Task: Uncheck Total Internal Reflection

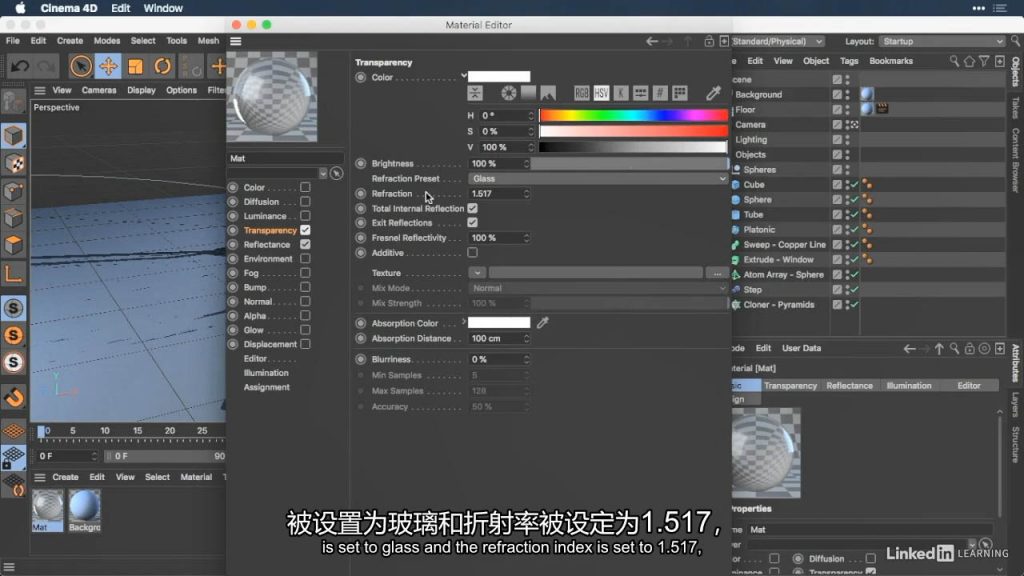Action: (472, 208)
